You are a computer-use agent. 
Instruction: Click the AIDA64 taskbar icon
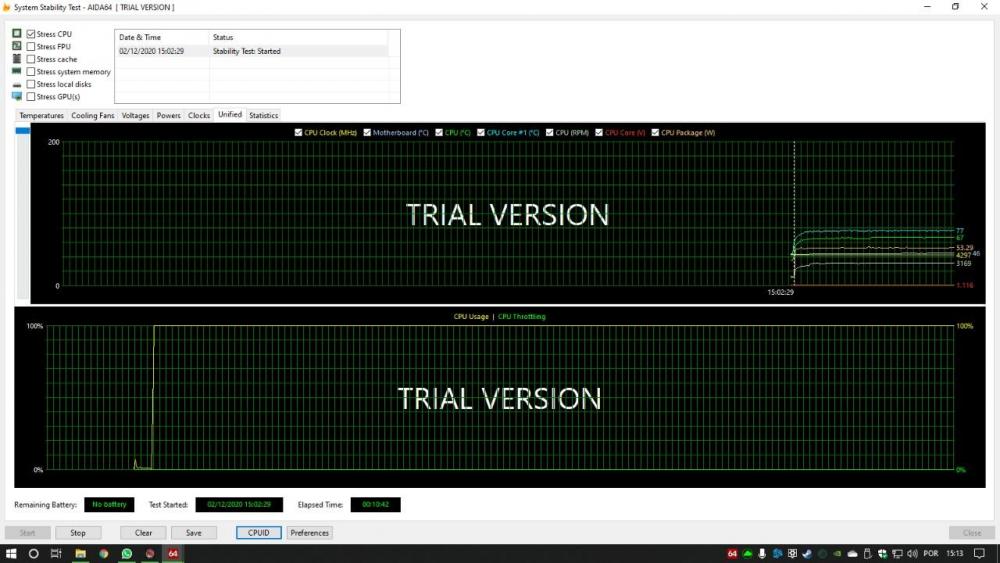click(x=173, y=553)
